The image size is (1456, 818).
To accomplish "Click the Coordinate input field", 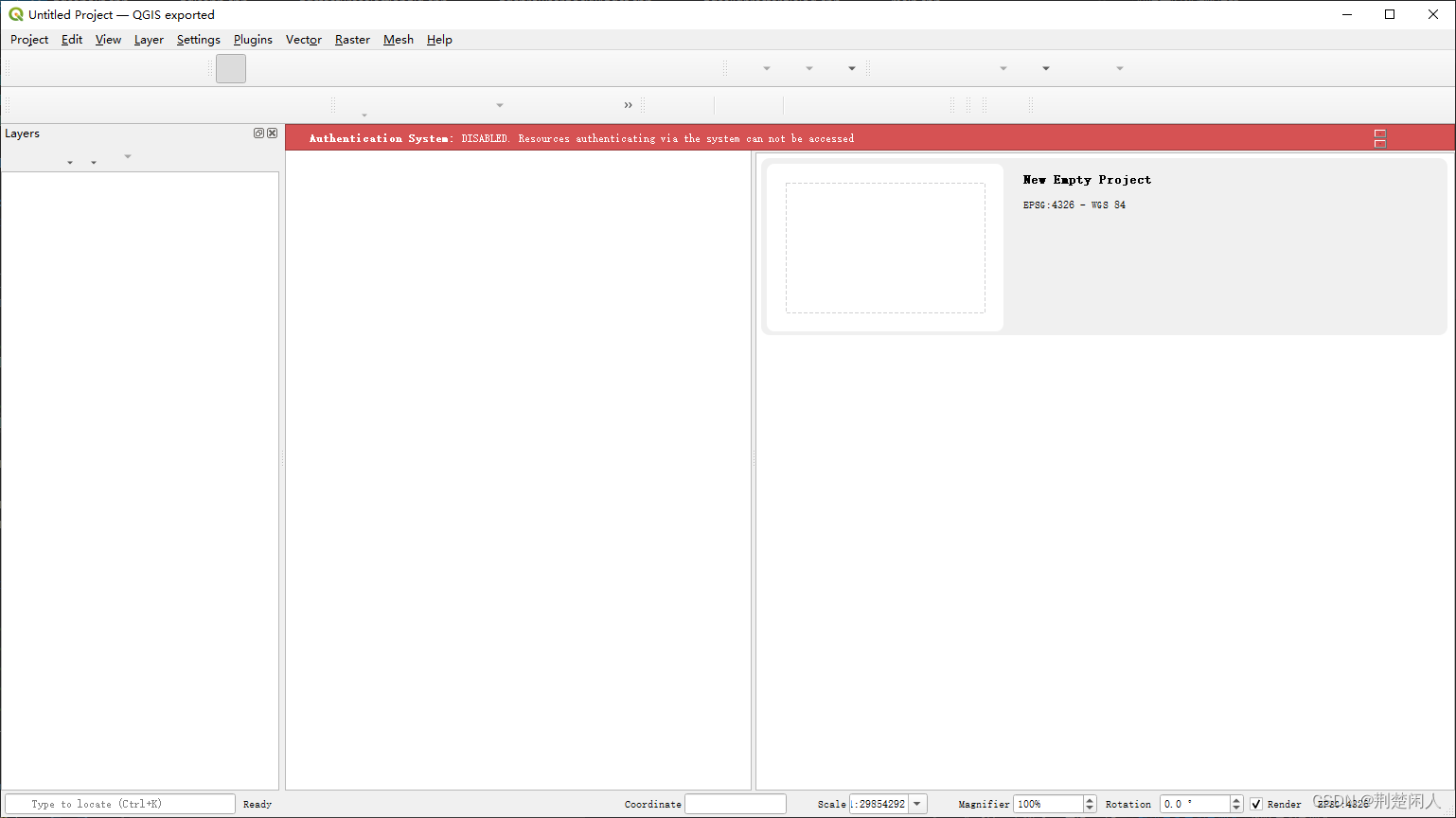I will (x=736, y=804).
